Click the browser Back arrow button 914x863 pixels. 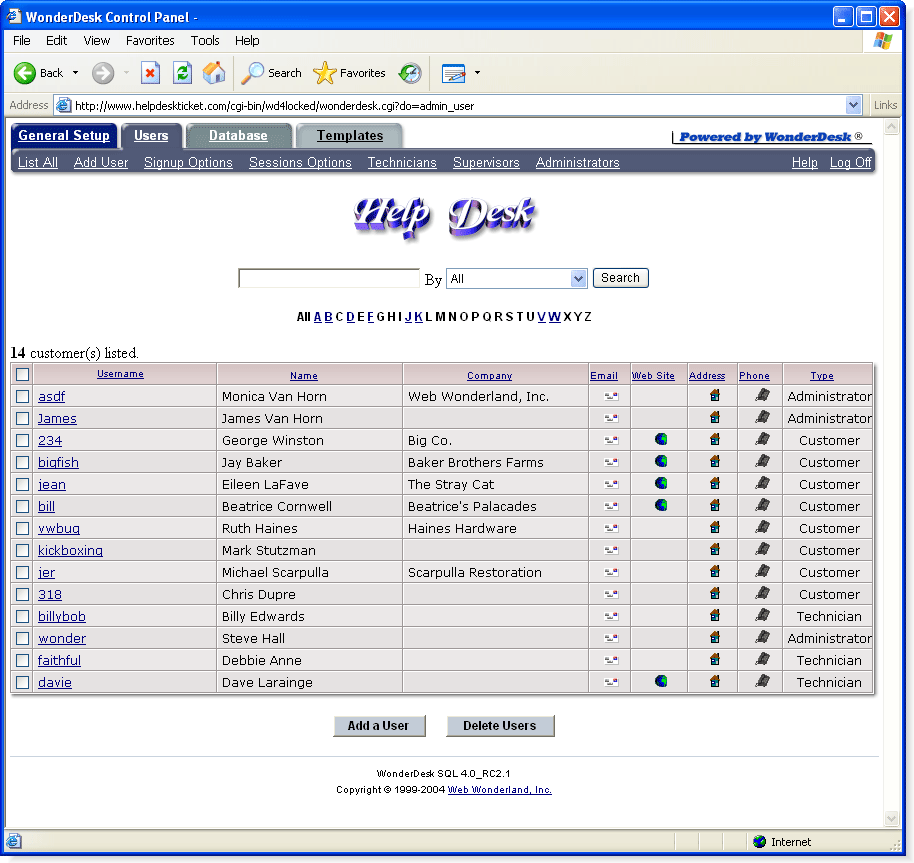pos(38,73)
